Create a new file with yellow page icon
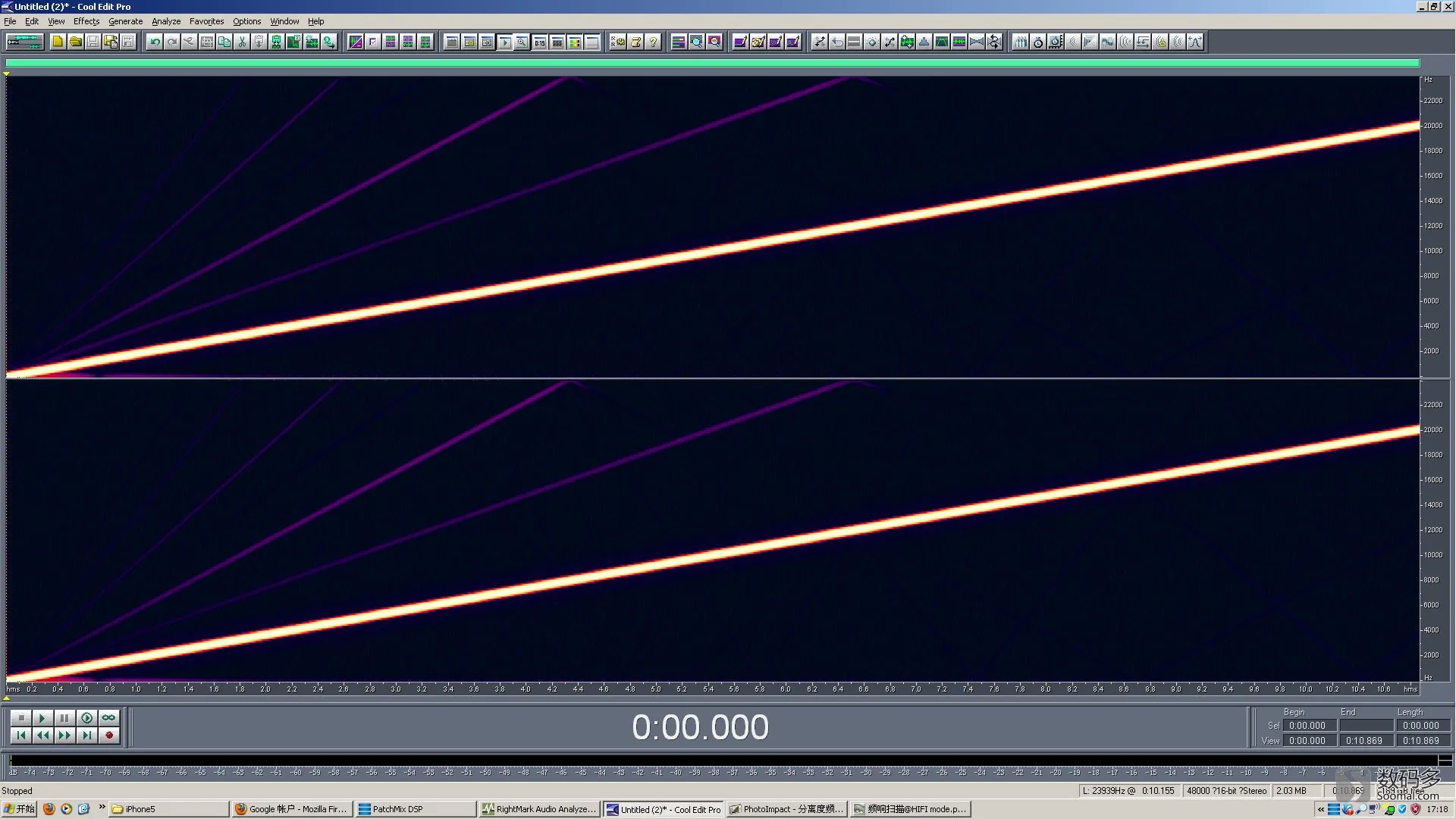Viewport: 1456px width, 819px height. click(x=58, y=42)
